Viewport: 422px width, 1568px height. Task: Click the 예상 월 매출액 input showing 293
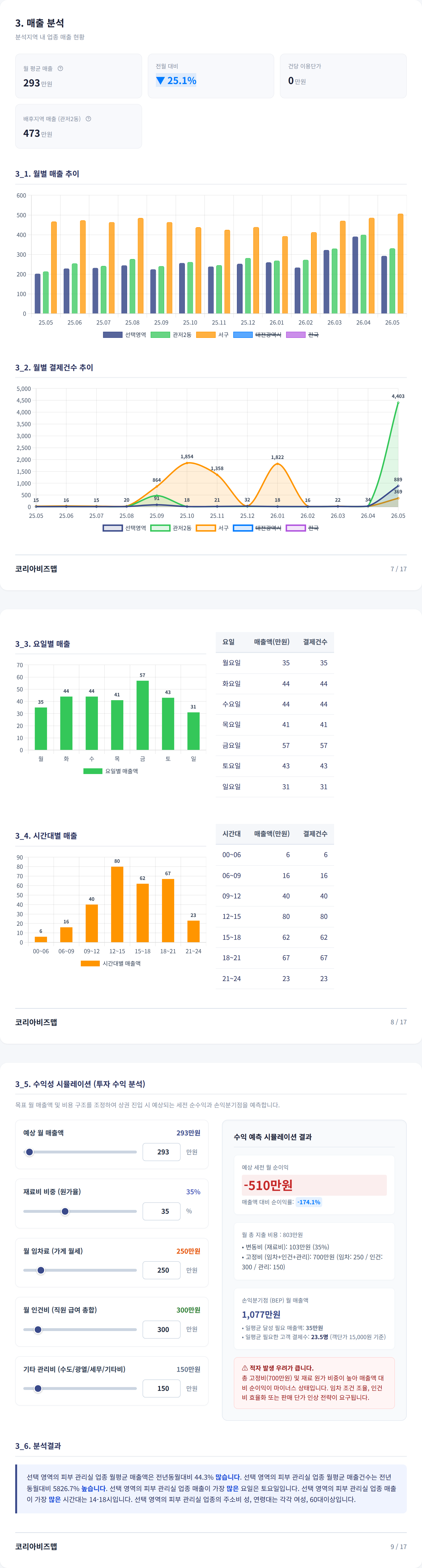point(161,1152)
